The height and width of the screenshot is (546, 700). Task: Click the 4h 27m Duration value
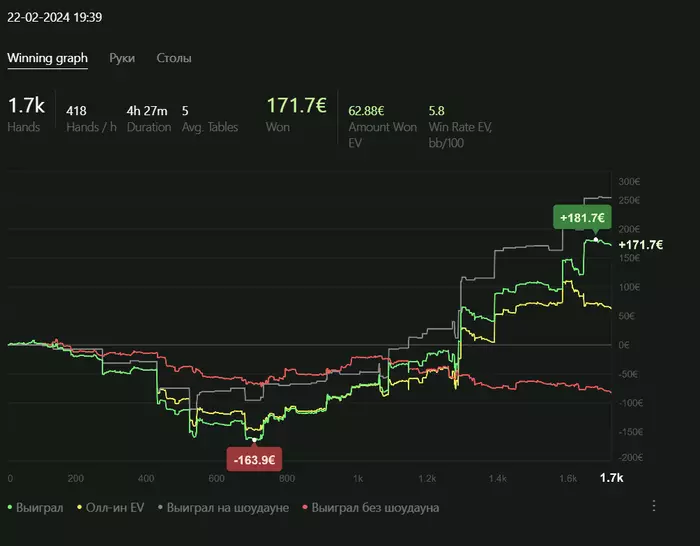(x=147, y=111)
